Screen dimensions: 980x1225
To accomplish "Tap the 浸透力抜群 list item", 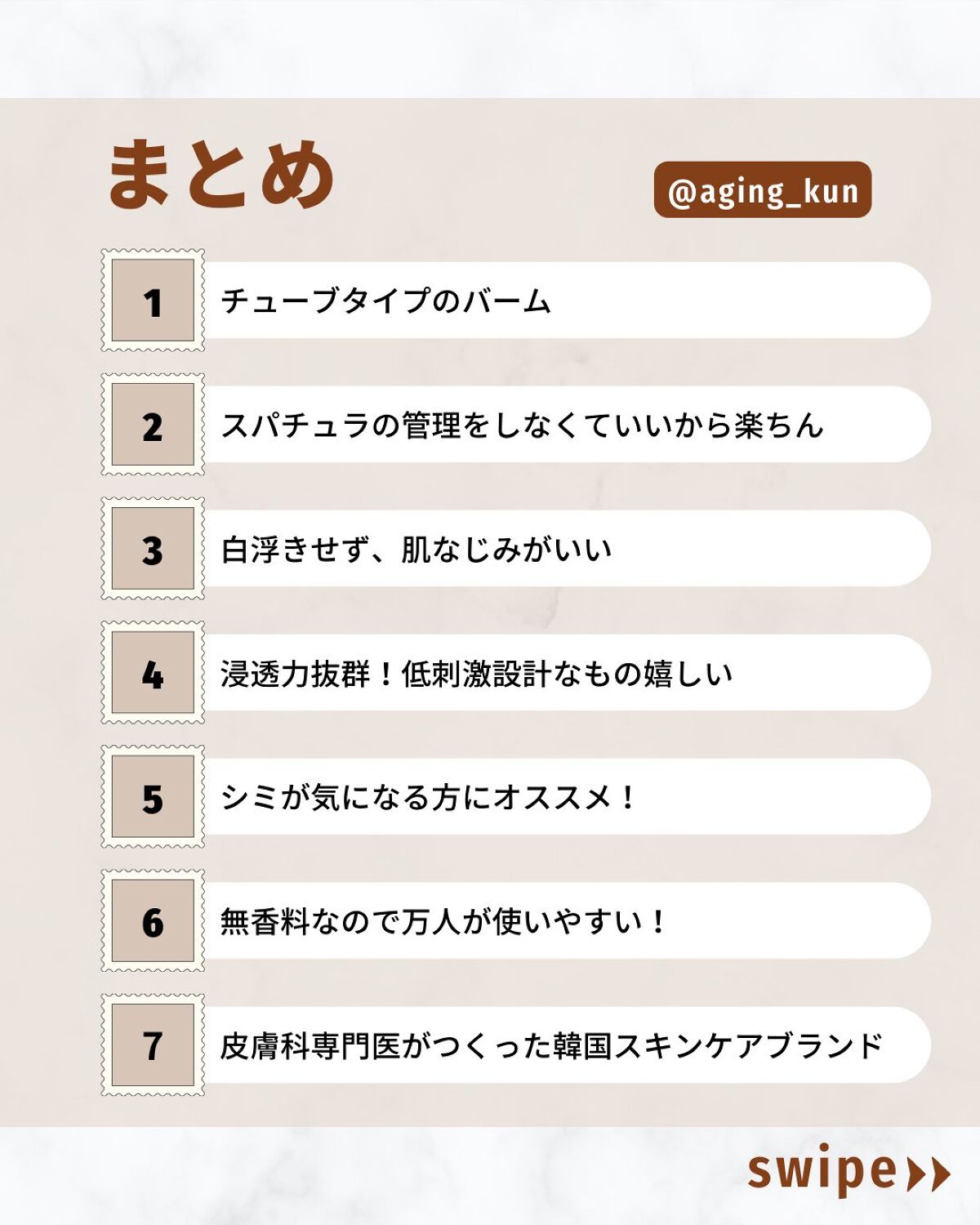I will pyautogui.click(x=563, y=673).
